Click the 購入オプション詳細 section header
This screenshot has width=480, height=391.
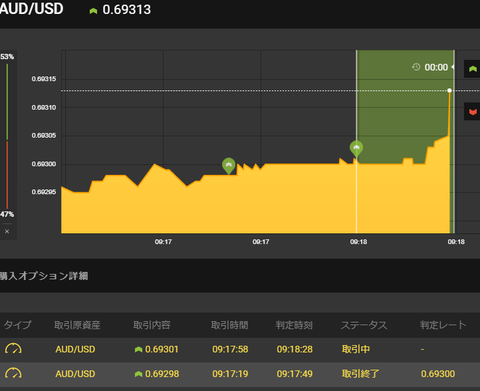(x=44, y=276)
